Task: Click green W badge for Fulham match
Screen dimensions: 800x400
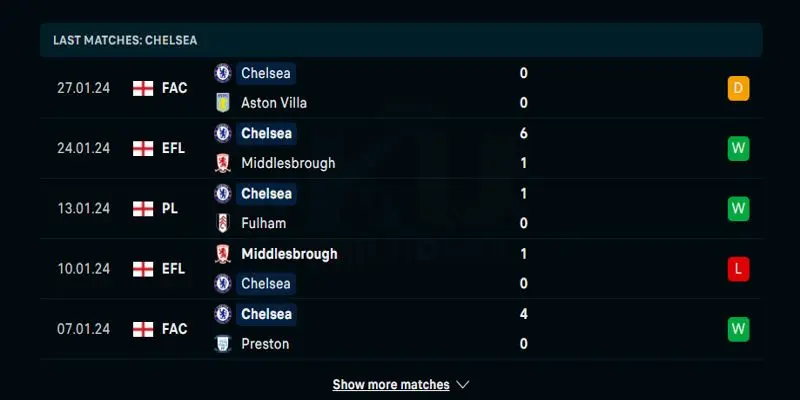Action: (738, 209)
